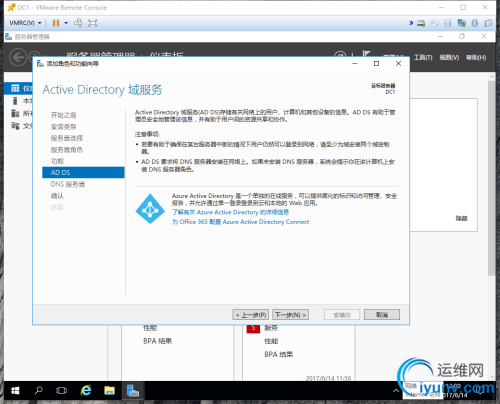
Task: Go to 开始之前 wizard step
Action: [x=63, y=115]
